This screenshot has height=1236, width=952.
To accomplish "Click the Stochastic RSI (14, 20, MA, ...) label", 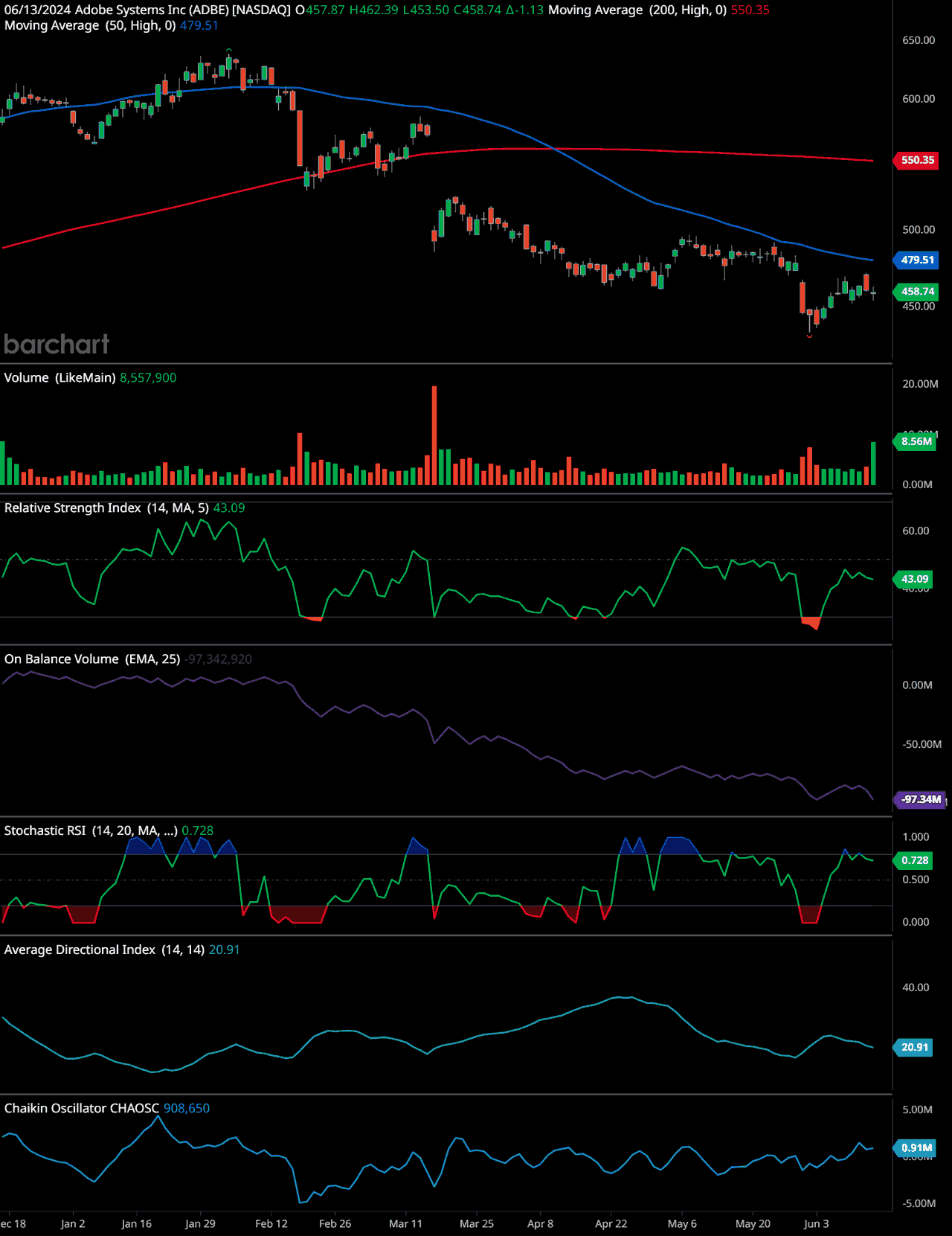I will point(91,831).
